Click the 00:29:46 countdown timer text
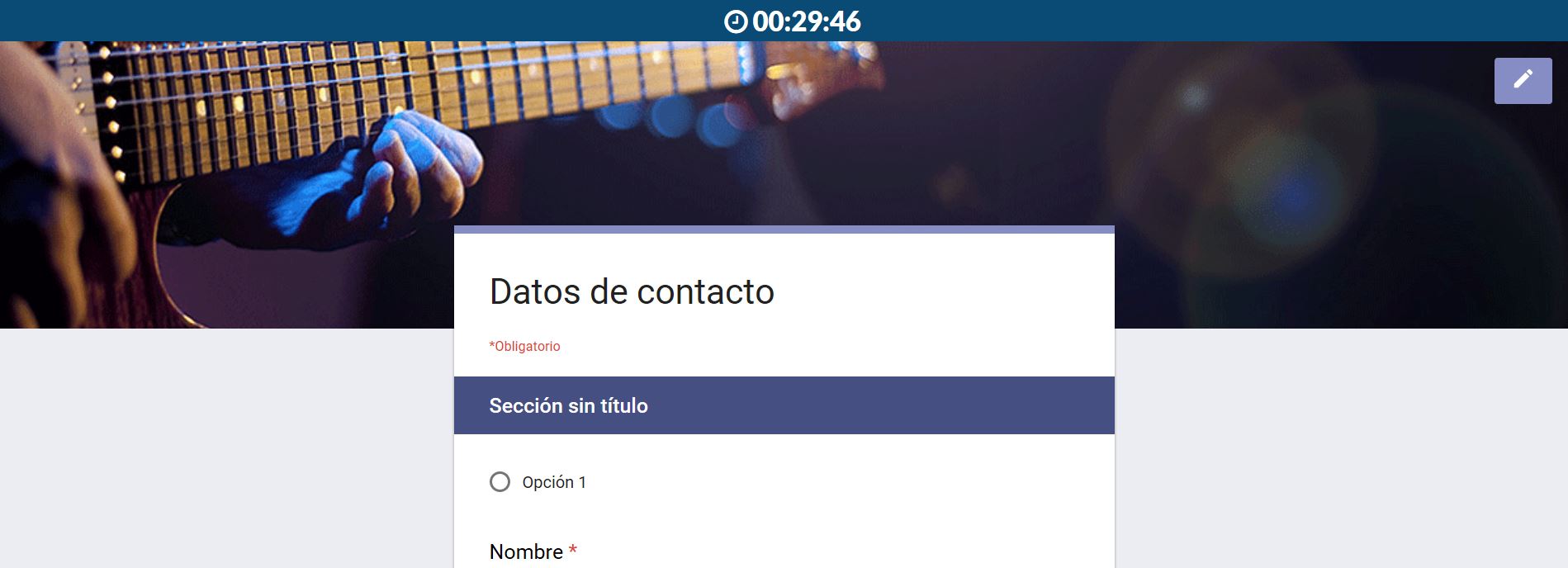1568x568 pixels. [806, 21]
